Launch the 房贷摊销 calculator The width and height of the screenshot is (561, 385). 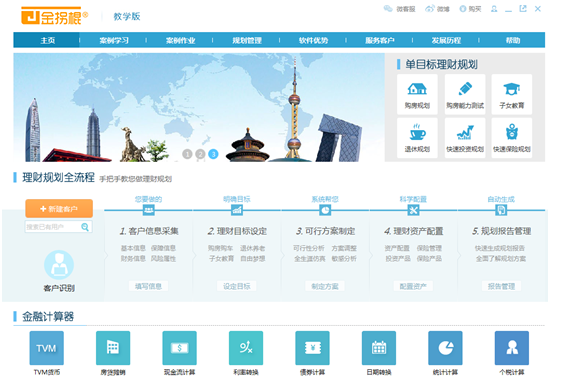(x=113, y=348)
